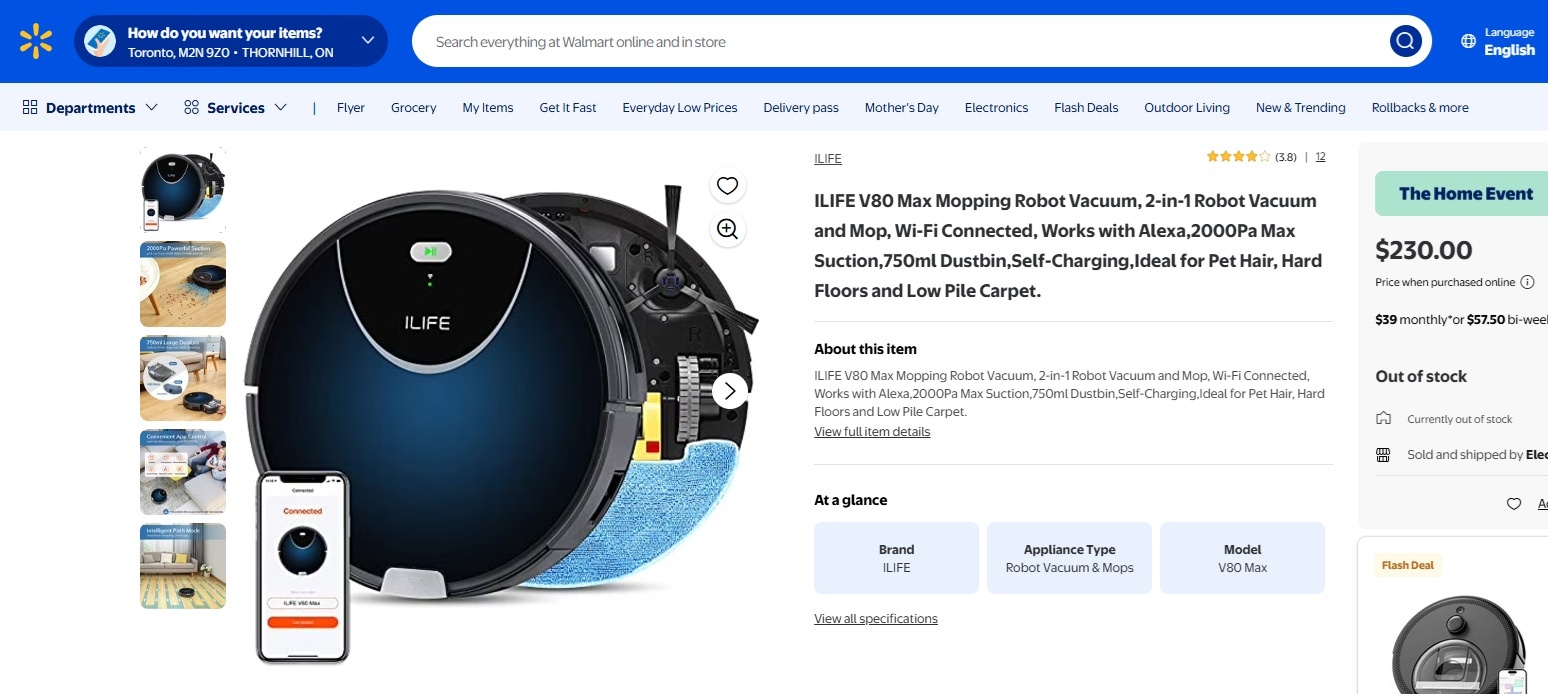Click the About this item heading
The image size is (1548, 694).
865,349
